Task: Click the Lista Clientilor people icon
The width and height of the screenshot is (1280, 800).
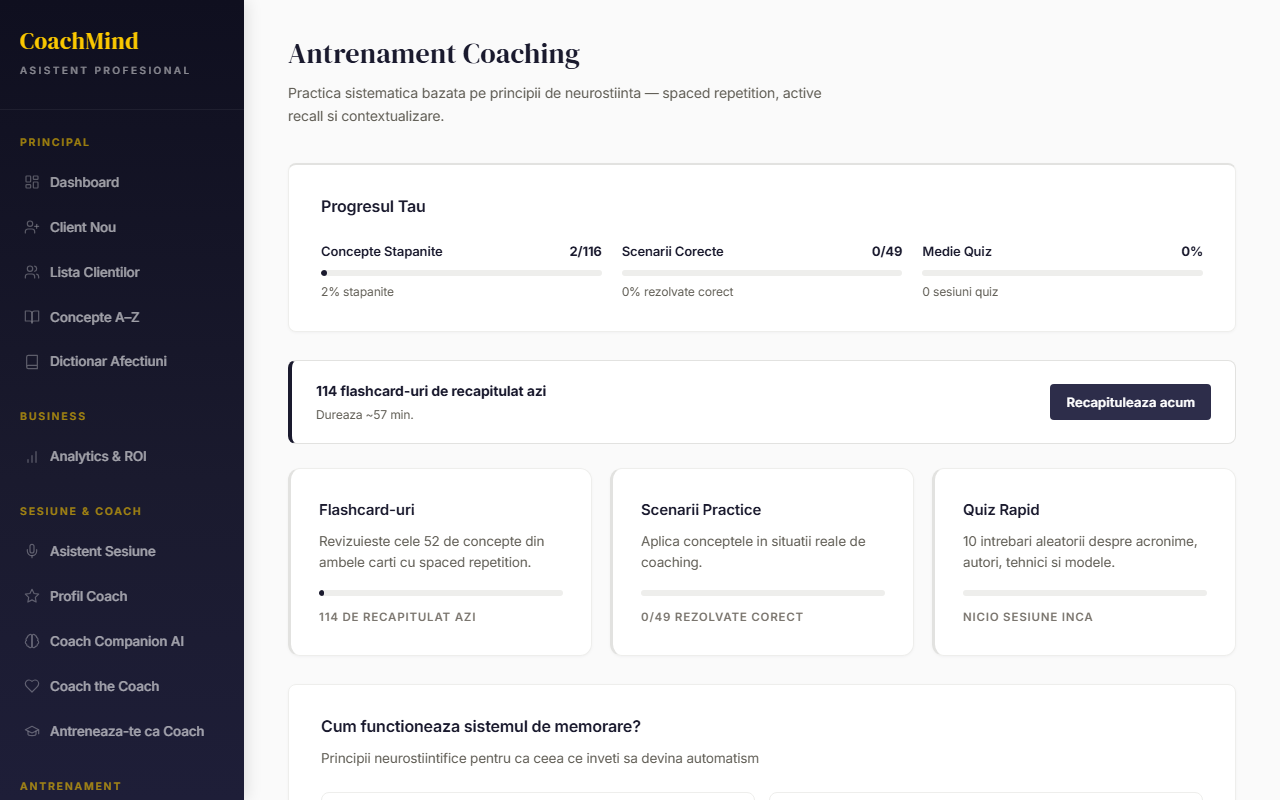Action: (x=32, y=272)
